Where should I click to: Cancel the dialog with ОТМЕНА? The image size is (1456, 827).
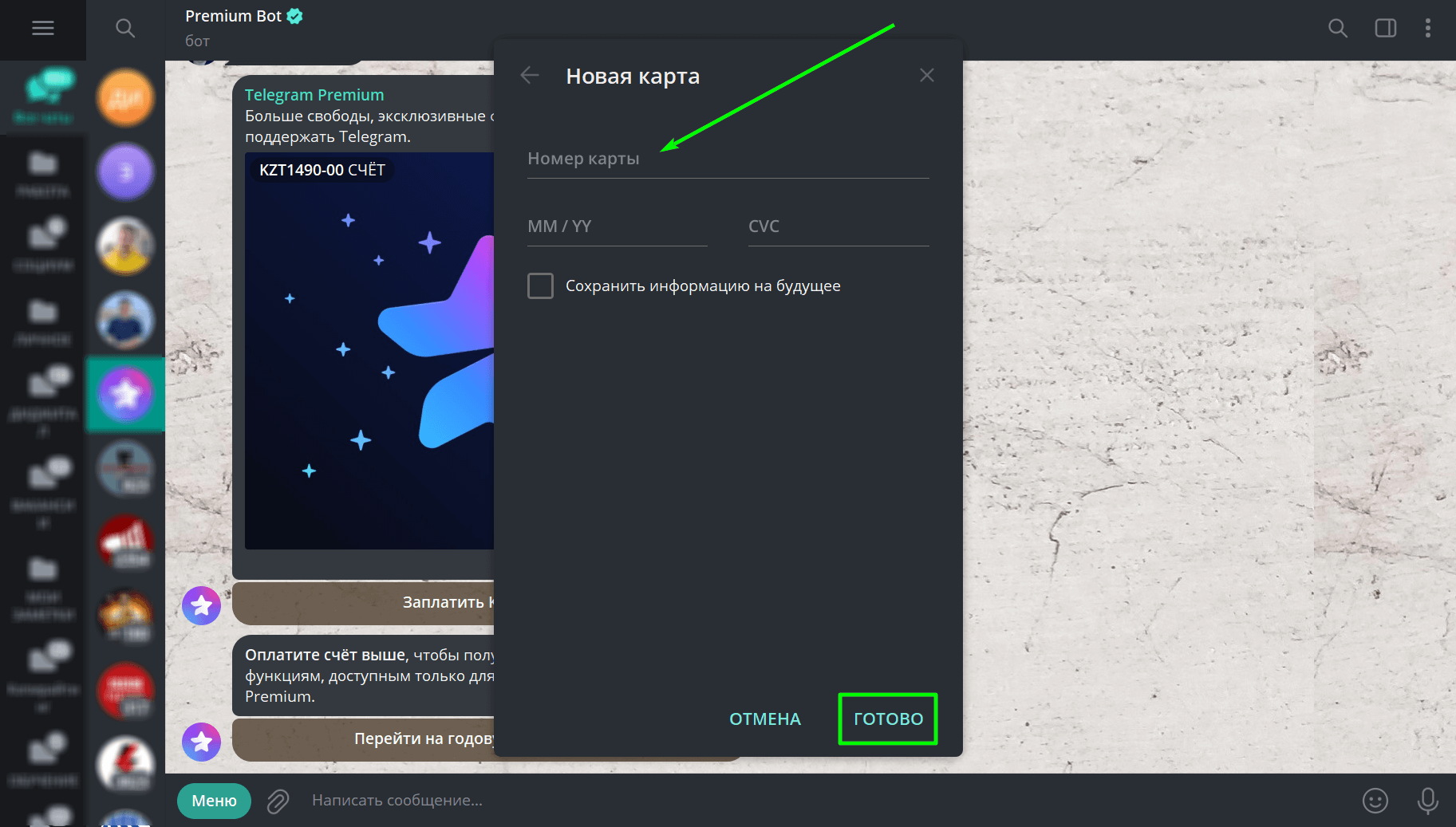(x=765, y=719)
